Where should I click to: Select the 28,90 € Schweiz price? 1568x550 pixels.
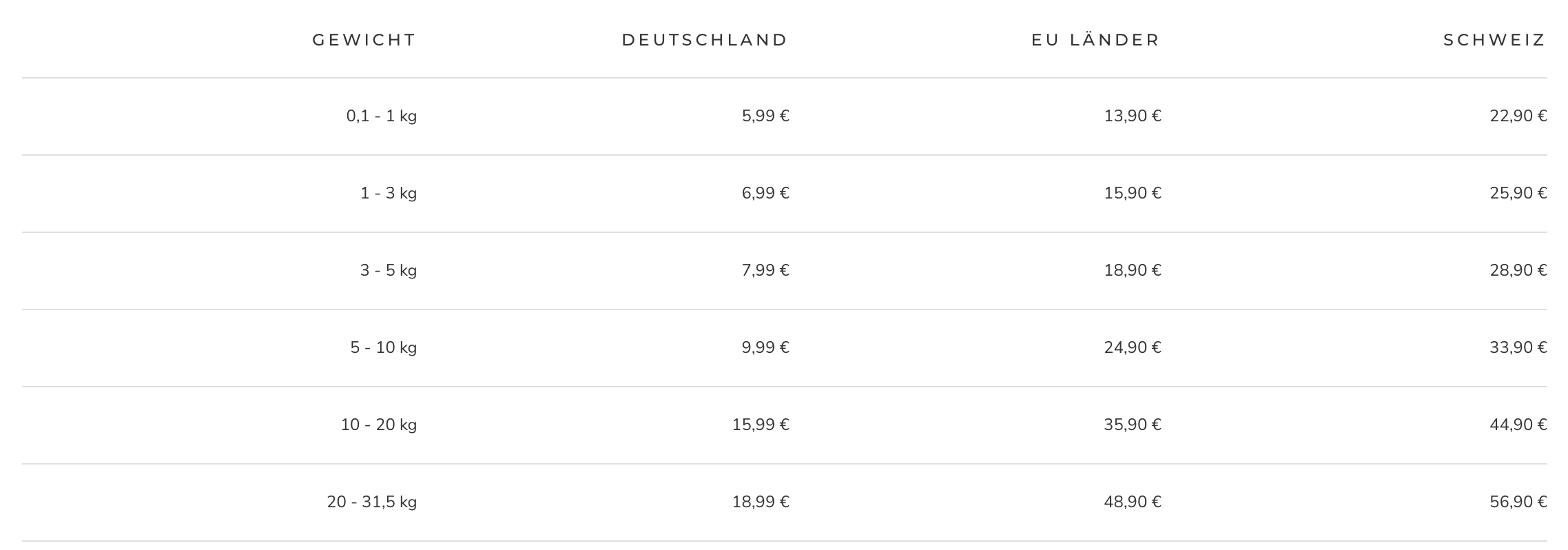pos(1518,270)
